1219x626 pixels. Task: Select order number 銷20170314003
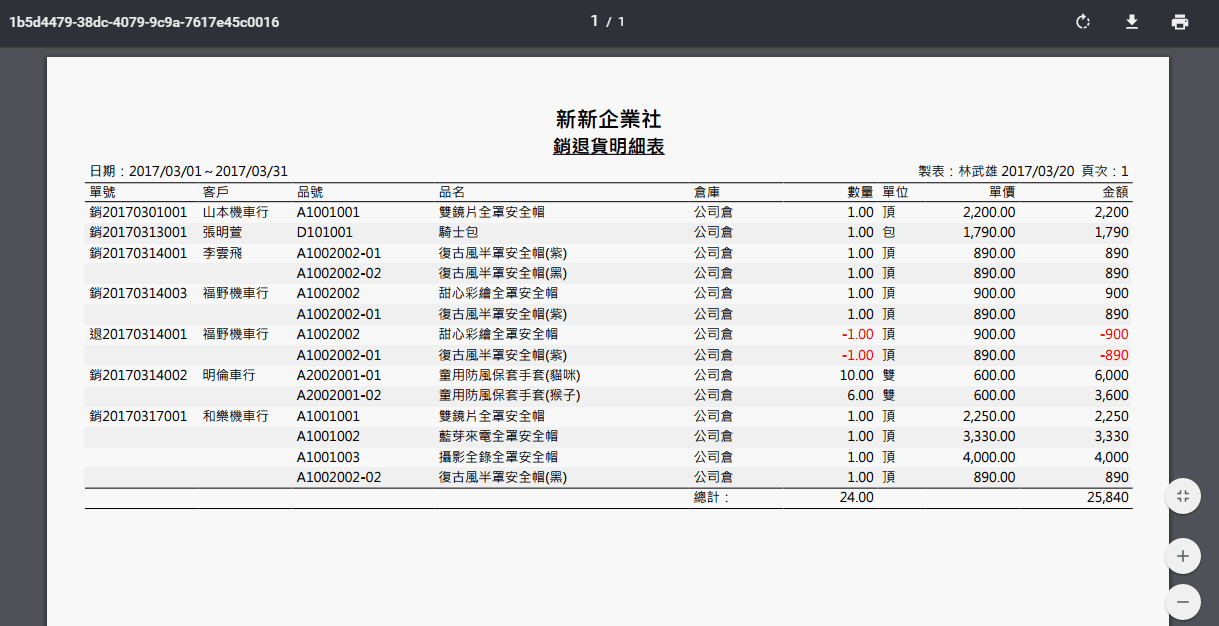[x=138, y=294]
